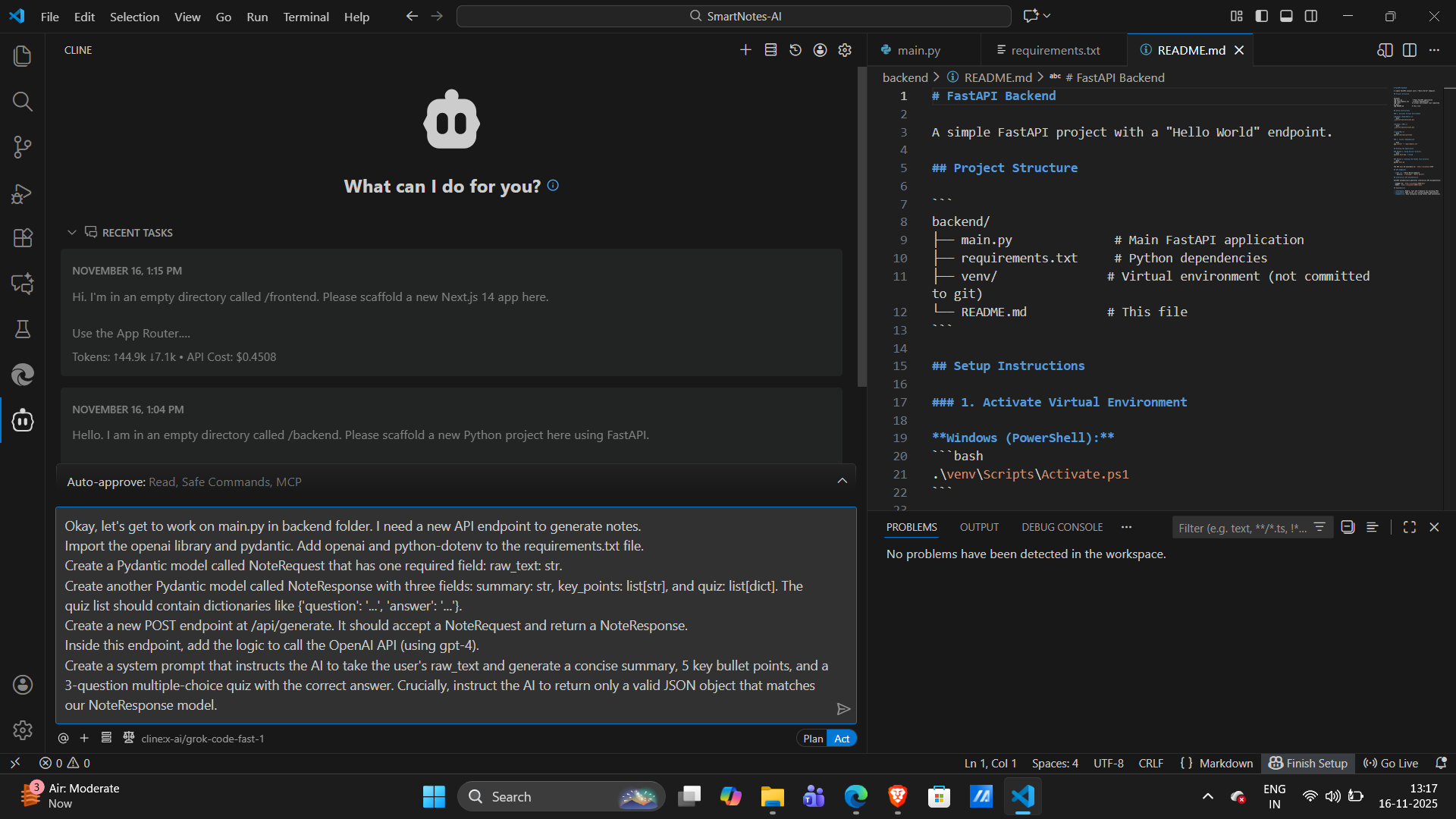This screenshot has width=1456, height=819.
Task: Open Cline task history icon
Action: tap(795, 50)
